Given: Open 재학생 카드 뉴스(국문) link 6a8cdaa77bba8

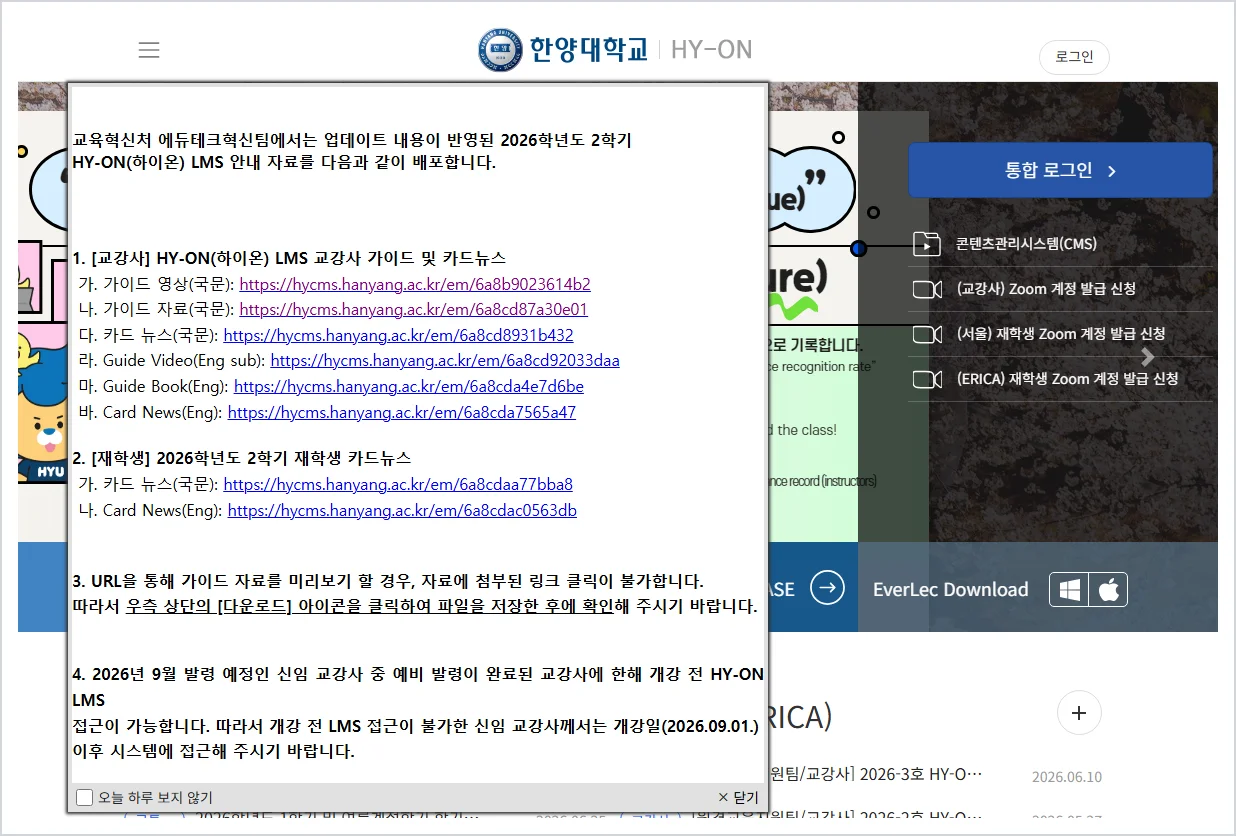Looking at the screenshot, I should [x=398, y=485].
